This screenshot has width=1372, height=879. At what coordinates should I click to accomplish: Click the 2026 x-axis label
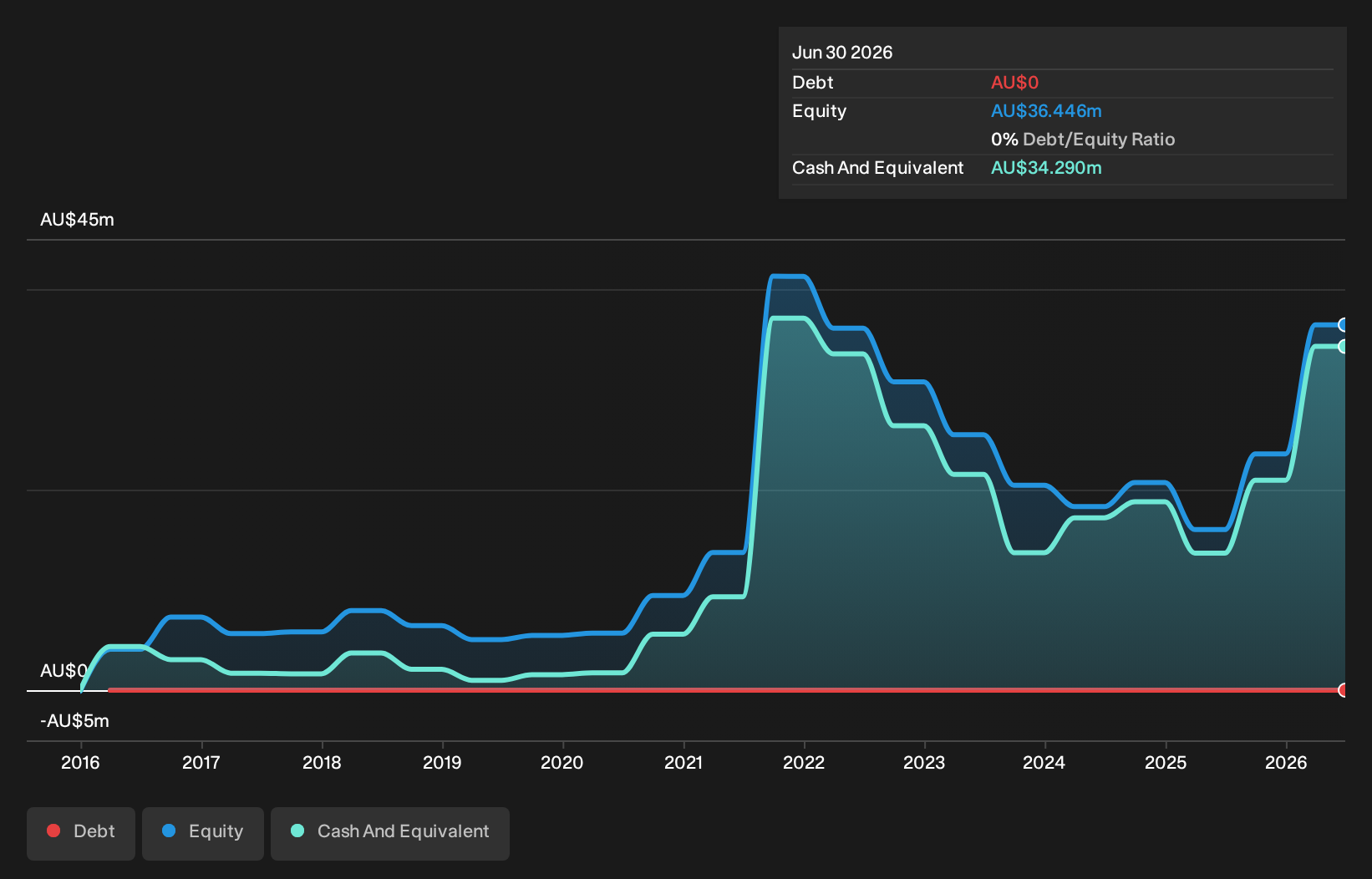[x=1286, y=762]
